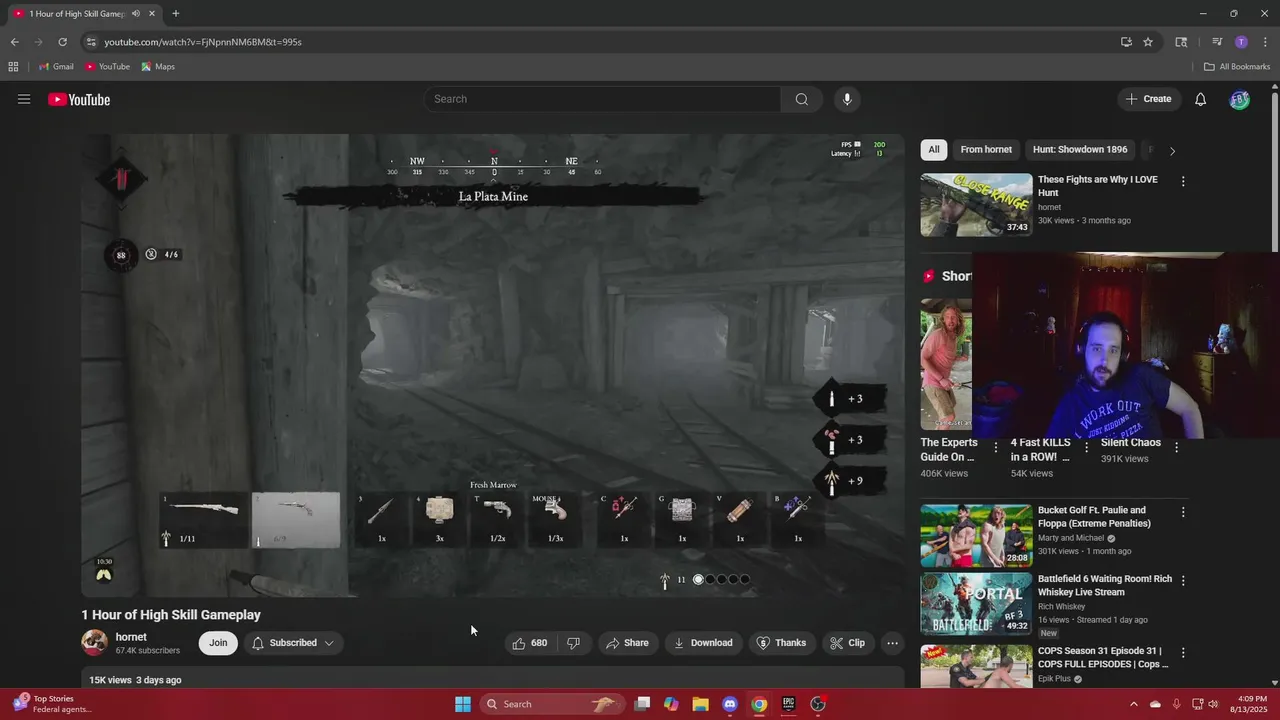
Task: Open the Bucket Golf video thumbnail
Action: tap(976, 535)
